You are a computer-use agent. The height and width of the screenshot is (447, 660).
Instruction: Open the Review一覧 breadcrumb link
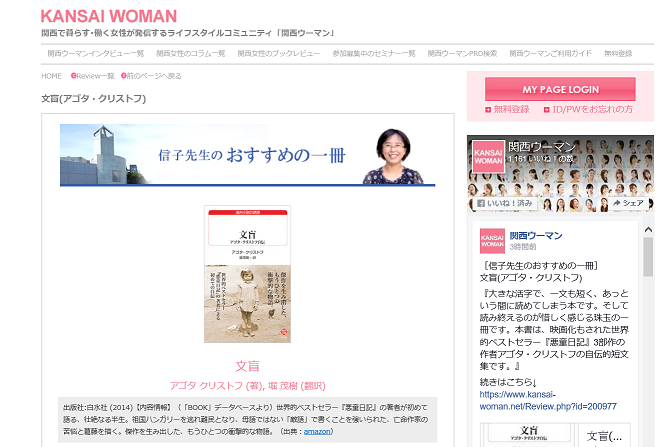click(93, 76)
